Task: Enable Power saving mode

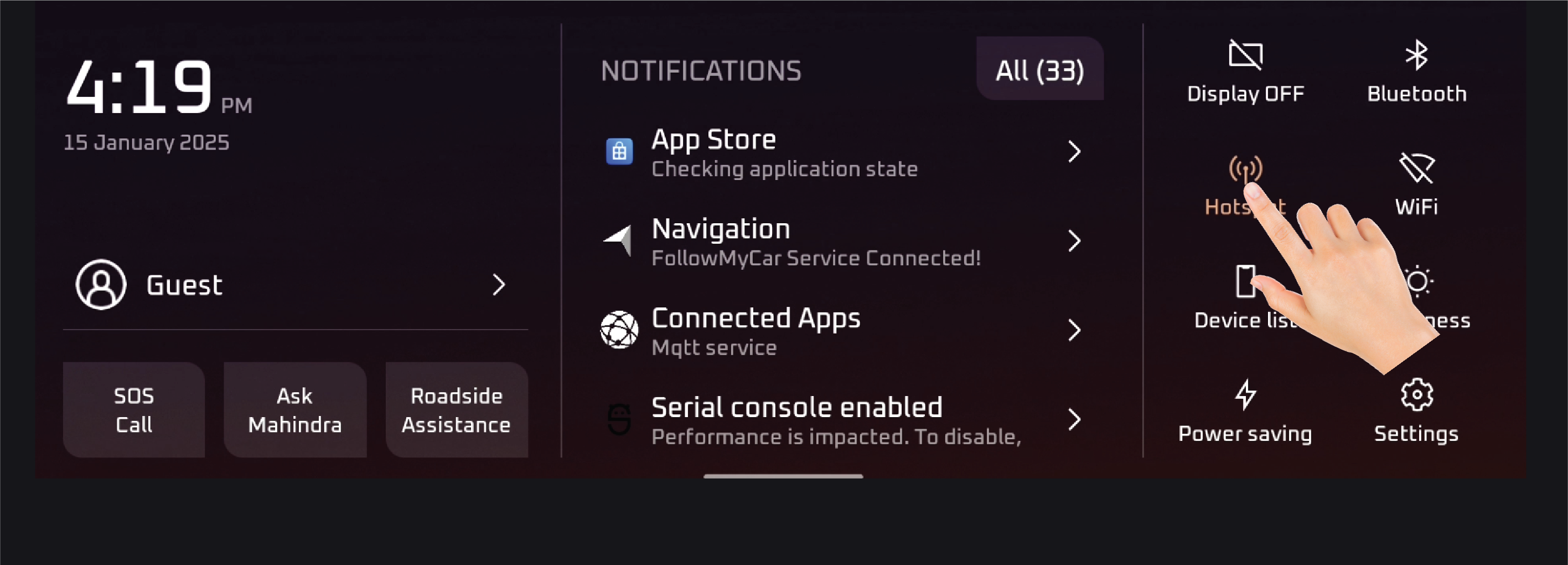Action: pyautogui.click(x=1245, y=410)
